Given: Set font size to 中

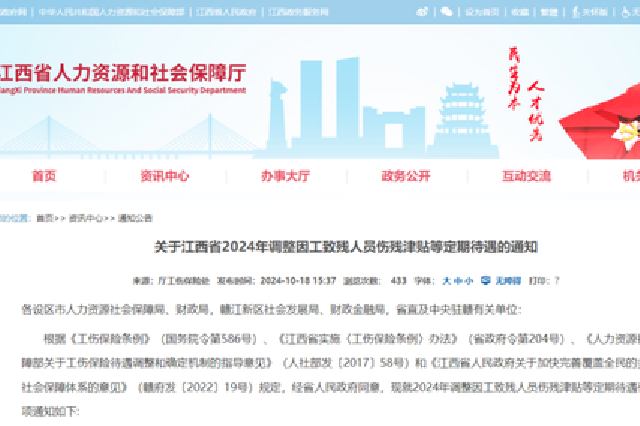Looking at the screenshot, I should click(x=458, y=281).
